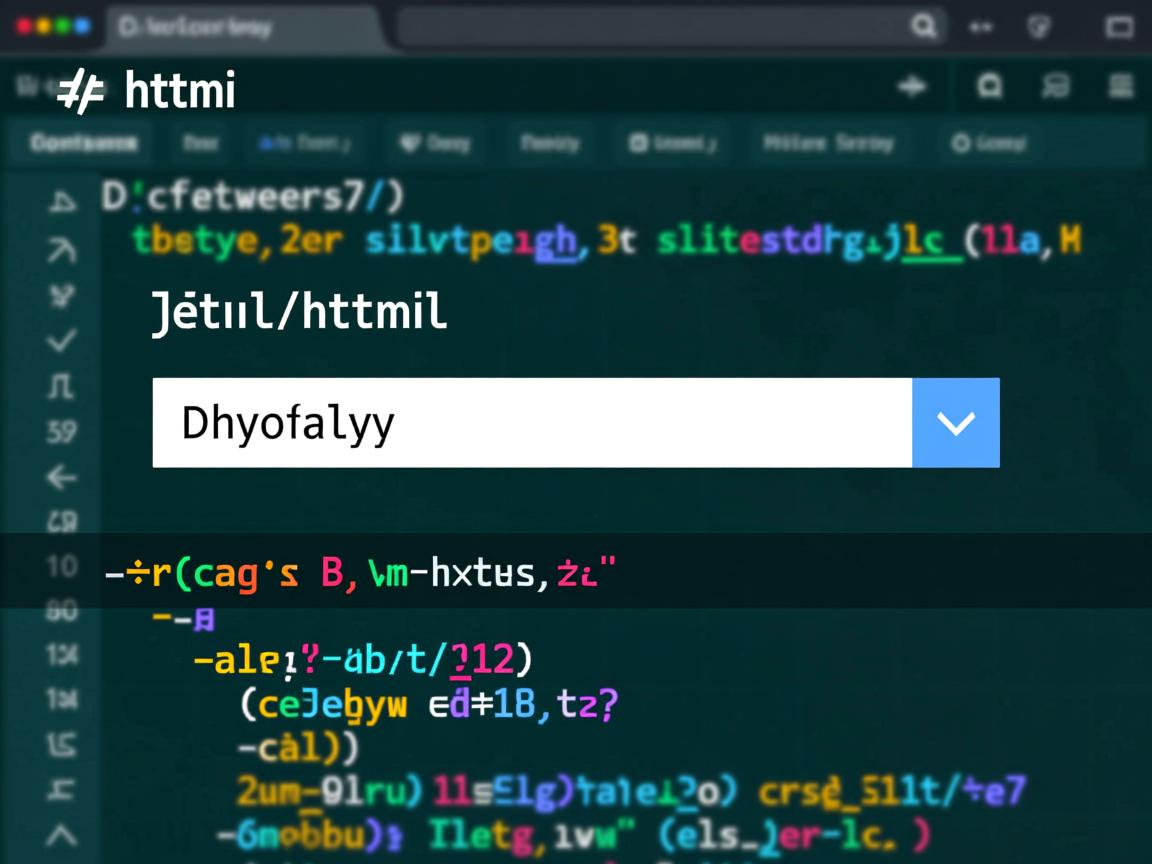Click the magnifier icon in the address bar

pyautogui.click(x=922, y=27)
